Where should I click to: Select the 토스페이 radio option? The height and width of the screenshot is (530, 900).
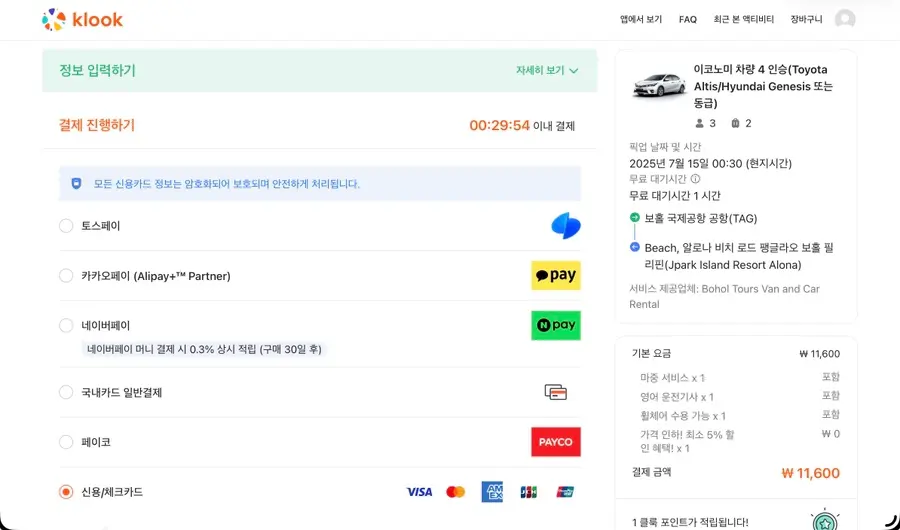coord(66,226)
